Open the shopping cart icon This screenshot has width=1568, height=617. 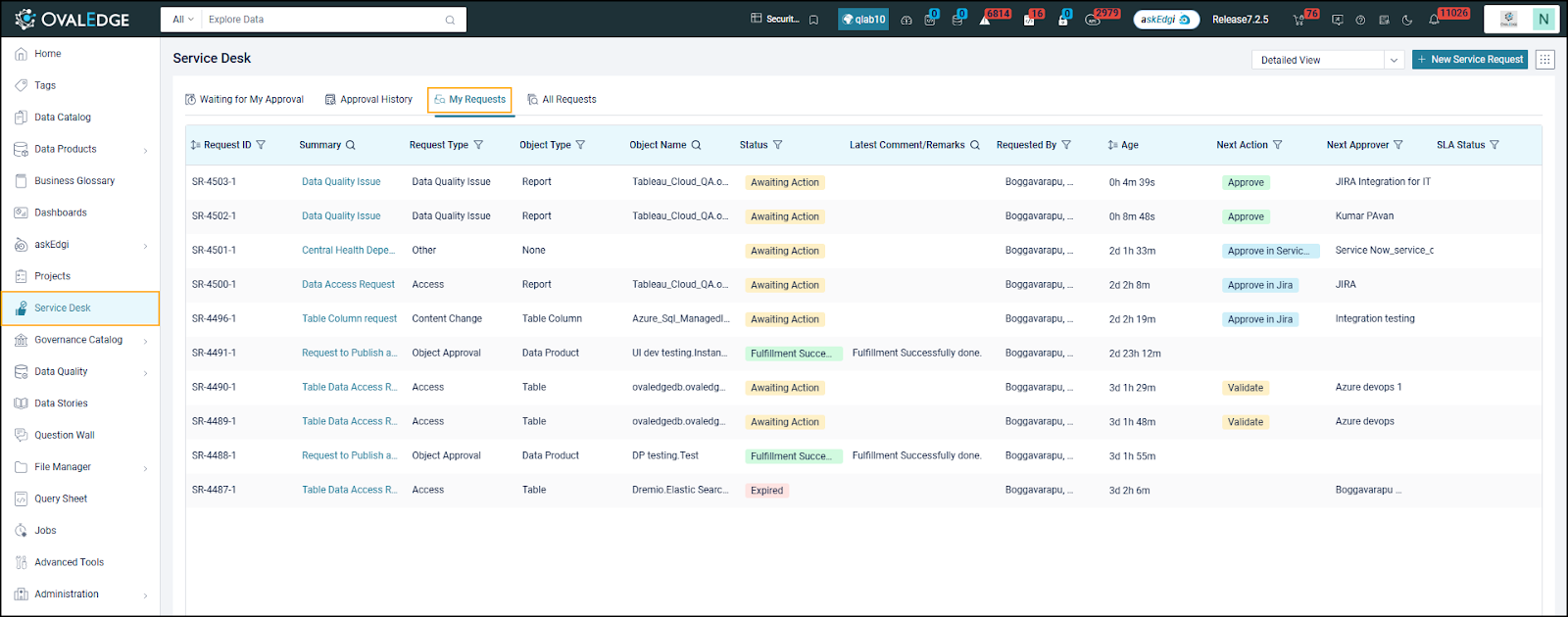coord(1298,20)
